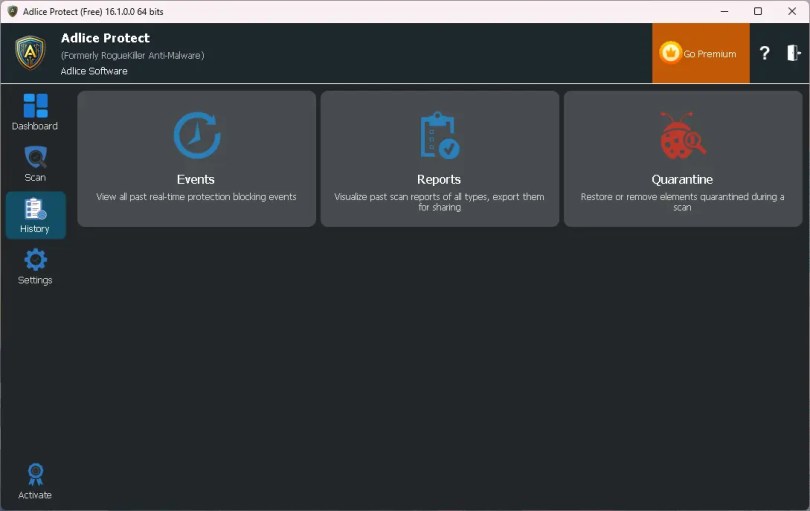Open the Dashboard section in the sidebar
The height and width of the screenshot is (511, 810).
[35, 112]
